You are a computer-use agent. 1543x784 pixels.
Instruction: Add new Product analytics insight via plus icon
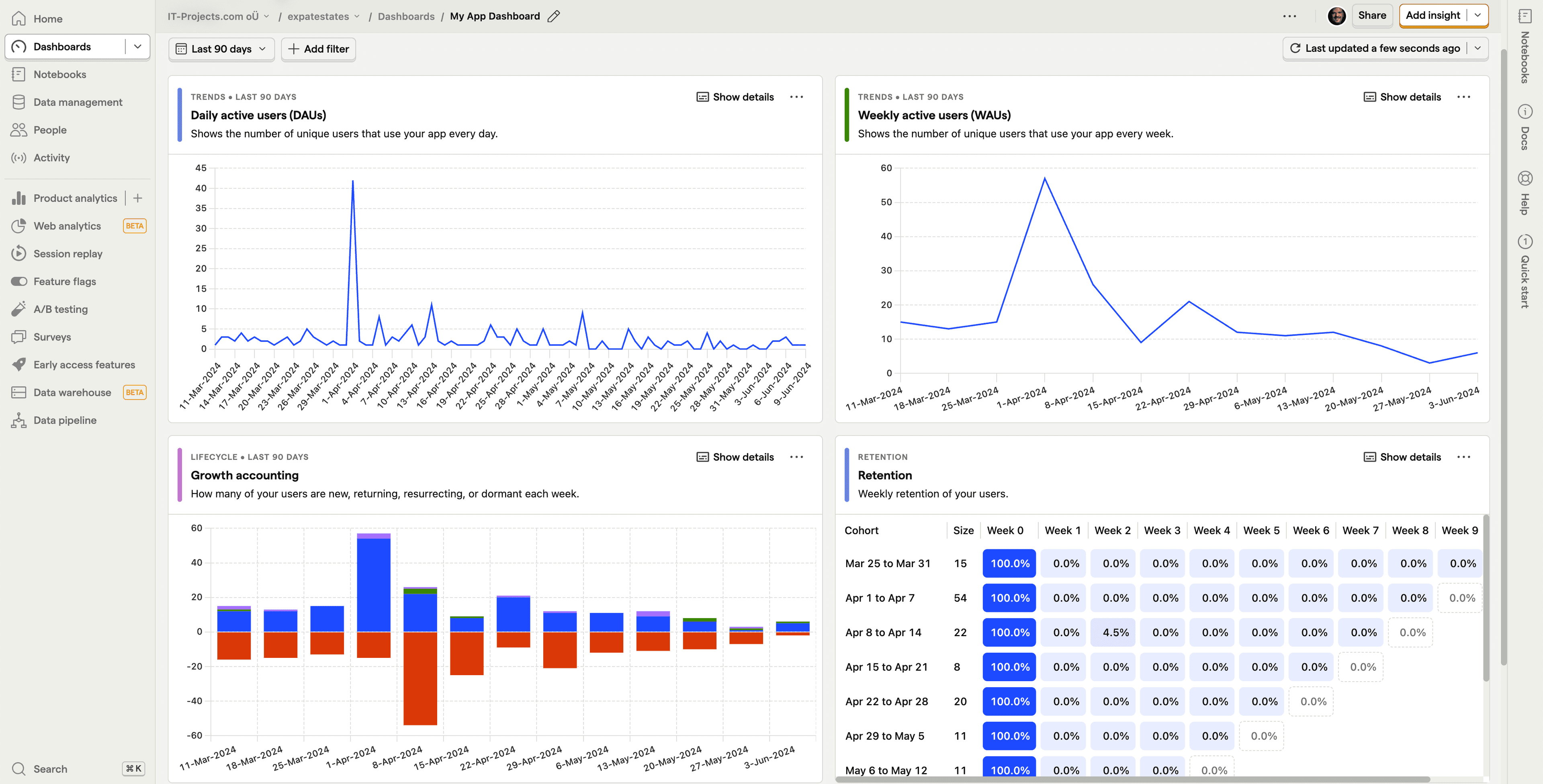138,198
